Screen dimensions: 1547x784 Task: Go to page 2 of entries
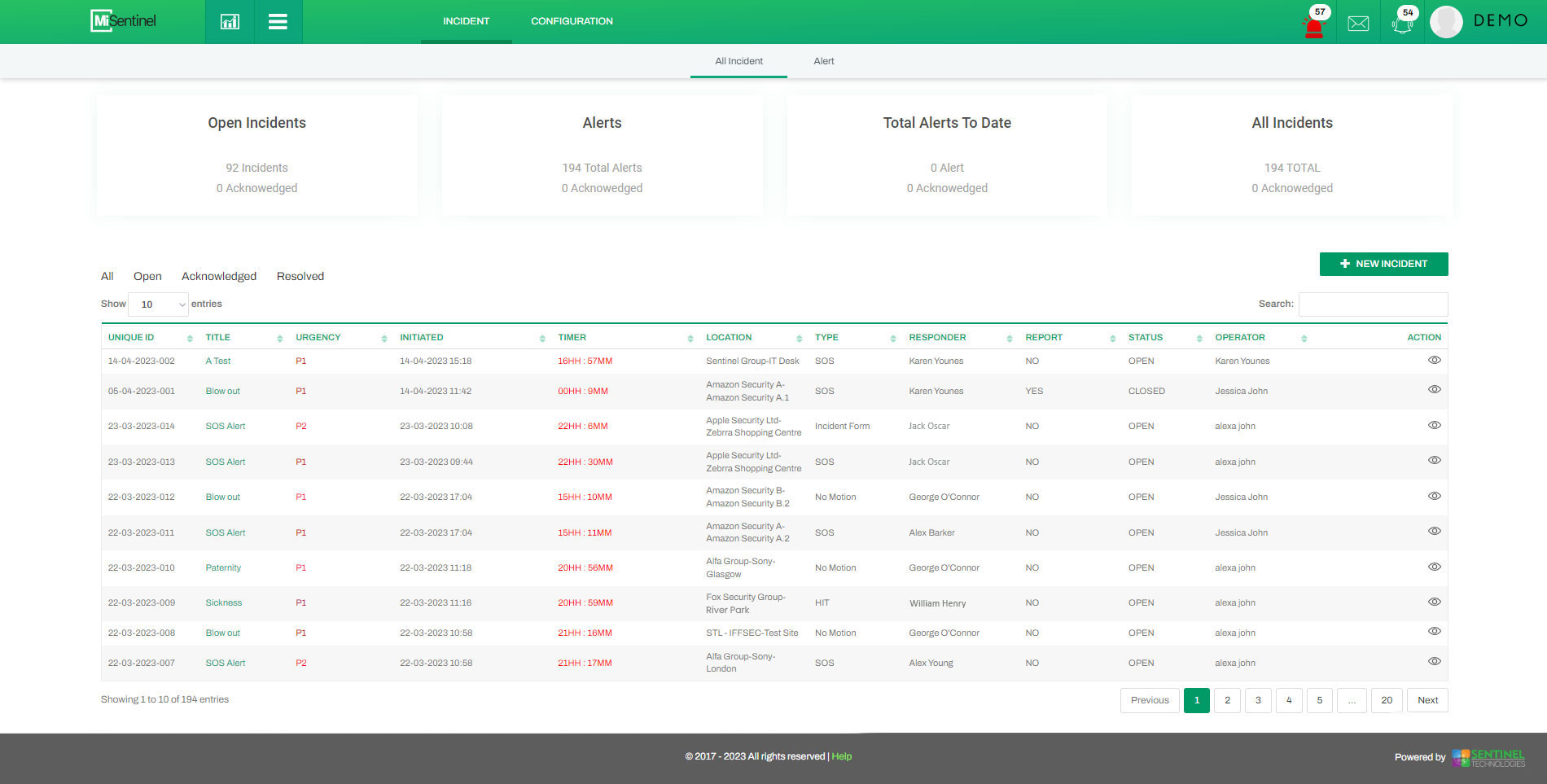tap(1227, 700)
